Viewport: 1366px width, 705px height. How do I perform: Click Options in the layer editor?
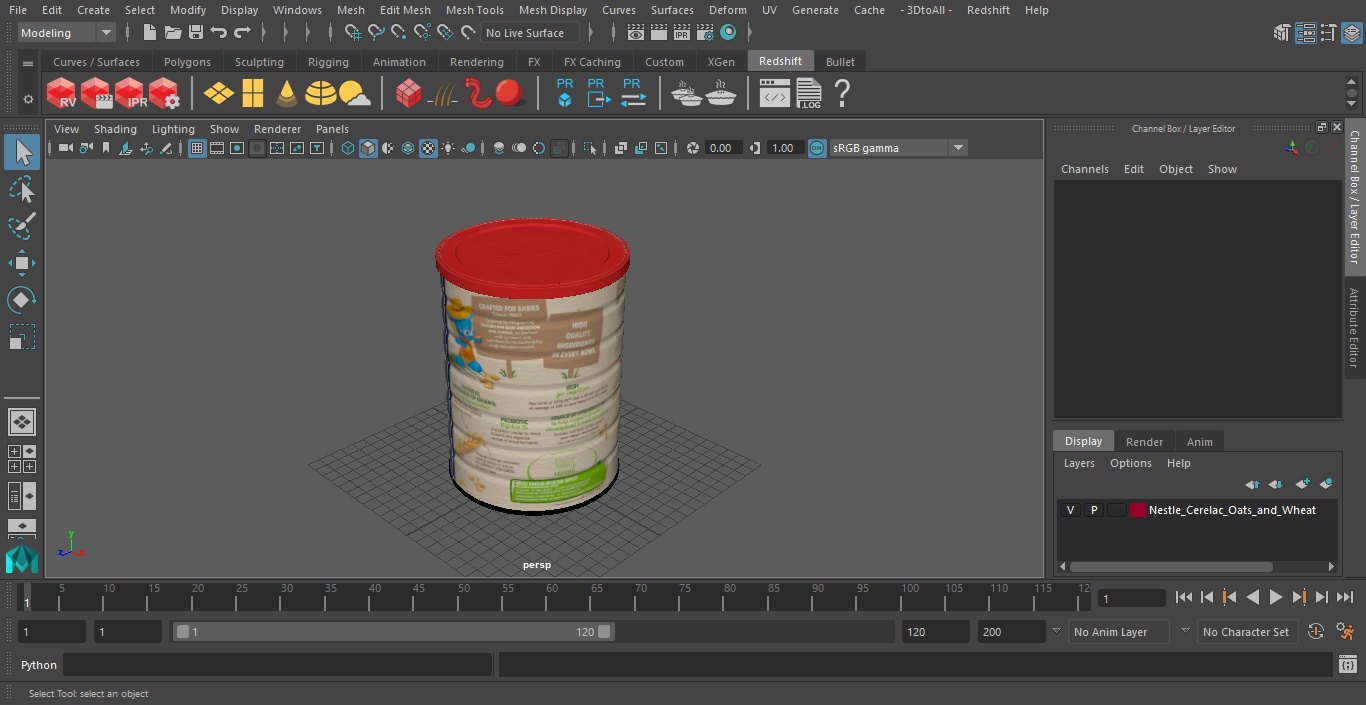(1131, 463)
